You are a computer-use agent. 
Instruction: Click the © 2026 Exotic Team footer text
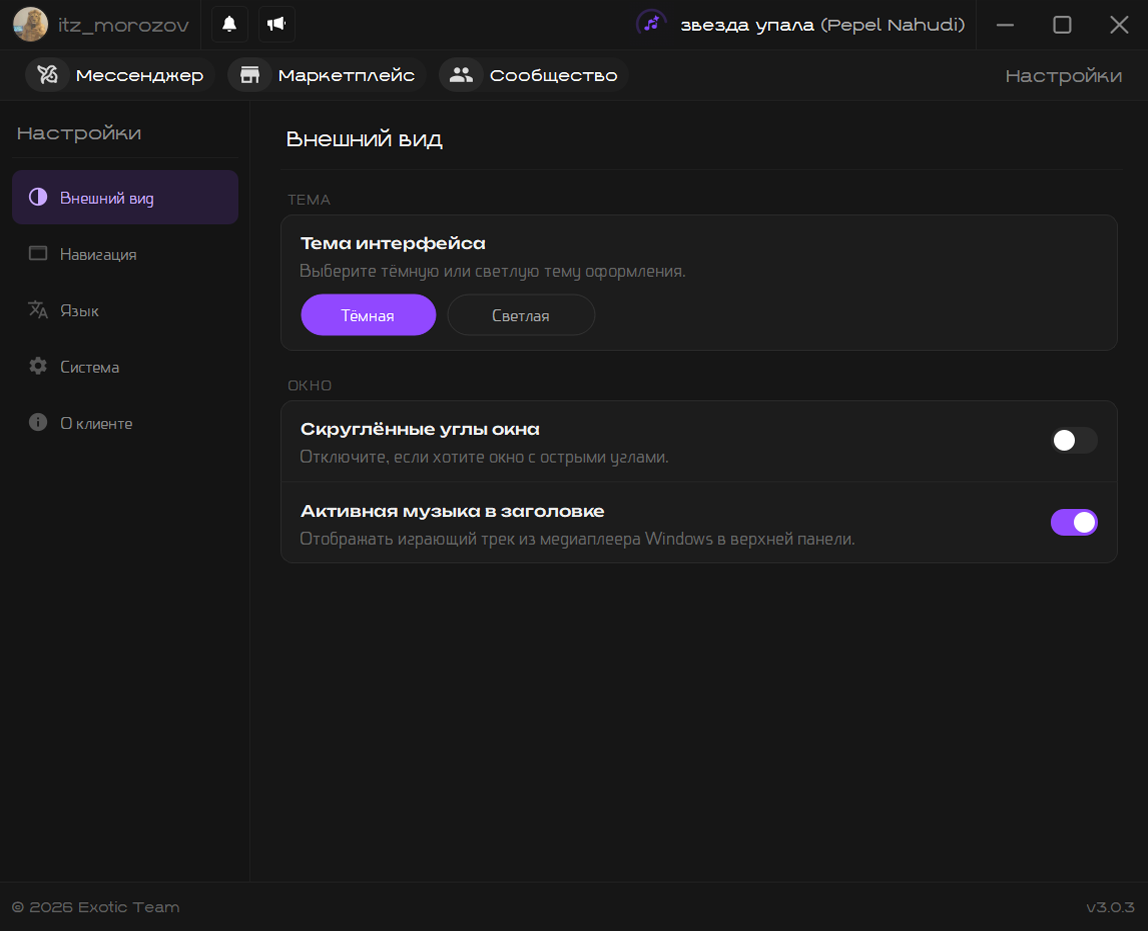96,907
